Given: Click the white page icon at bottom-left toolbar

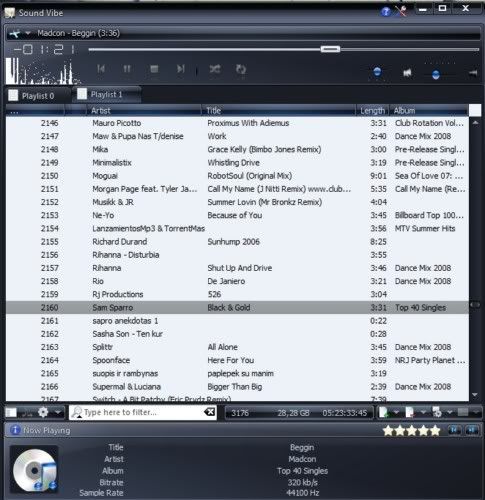Looking at the screenshot, I should point(11,412).
